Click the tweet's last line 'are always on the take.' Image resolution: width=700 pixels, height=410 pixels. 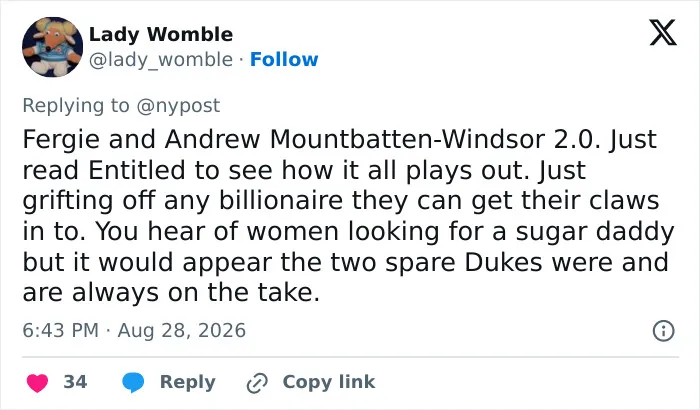pos(171,293)
